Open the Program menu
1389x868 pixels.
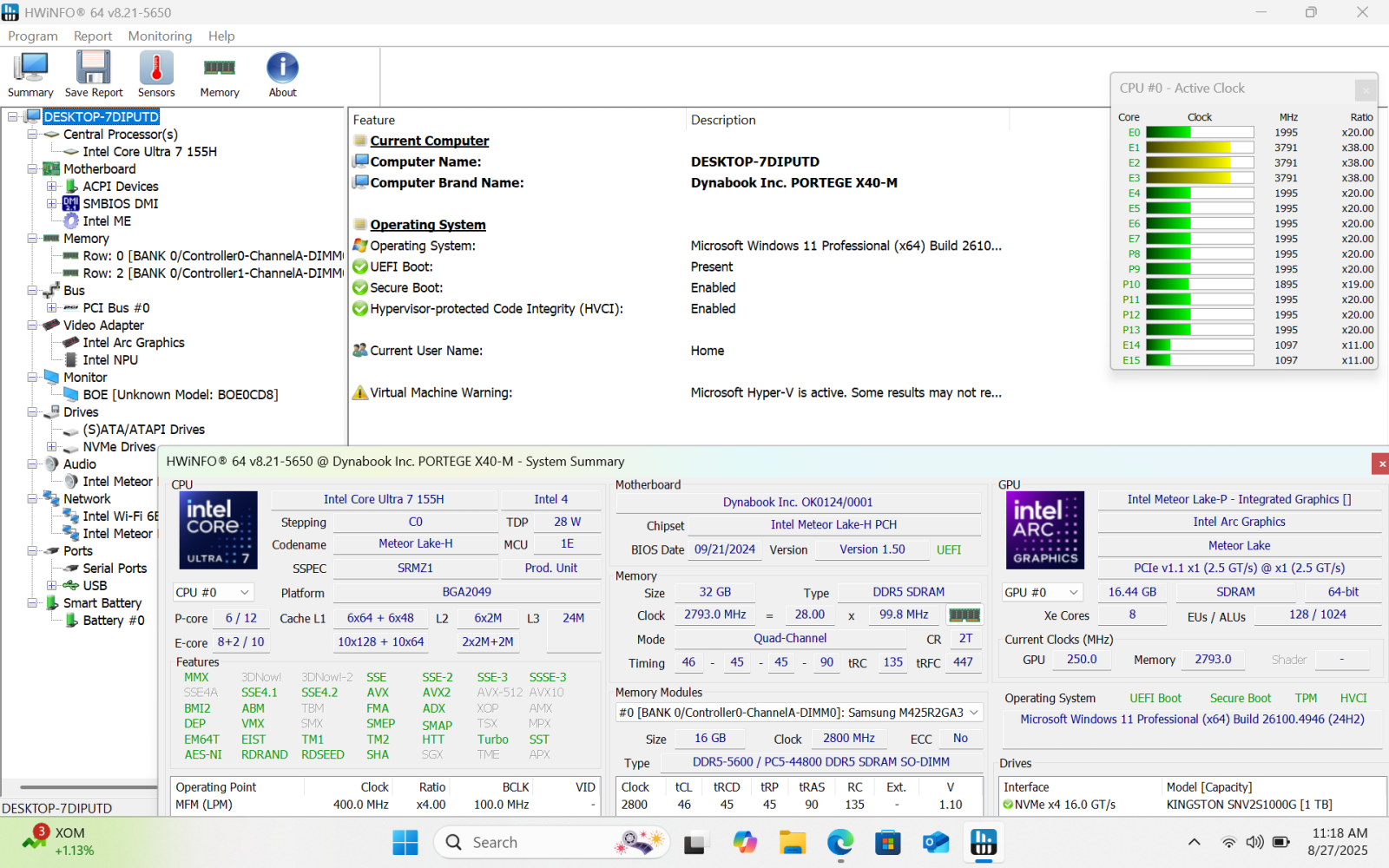point(33,36)
